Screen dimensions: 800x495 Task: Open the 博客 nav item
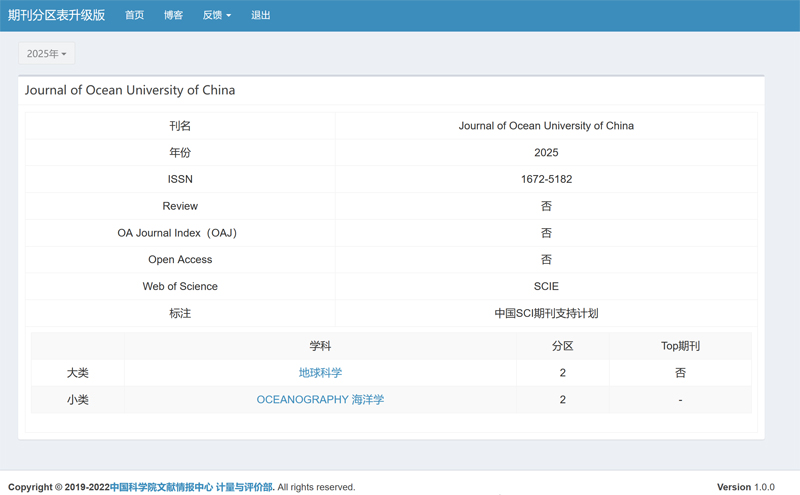173,15
